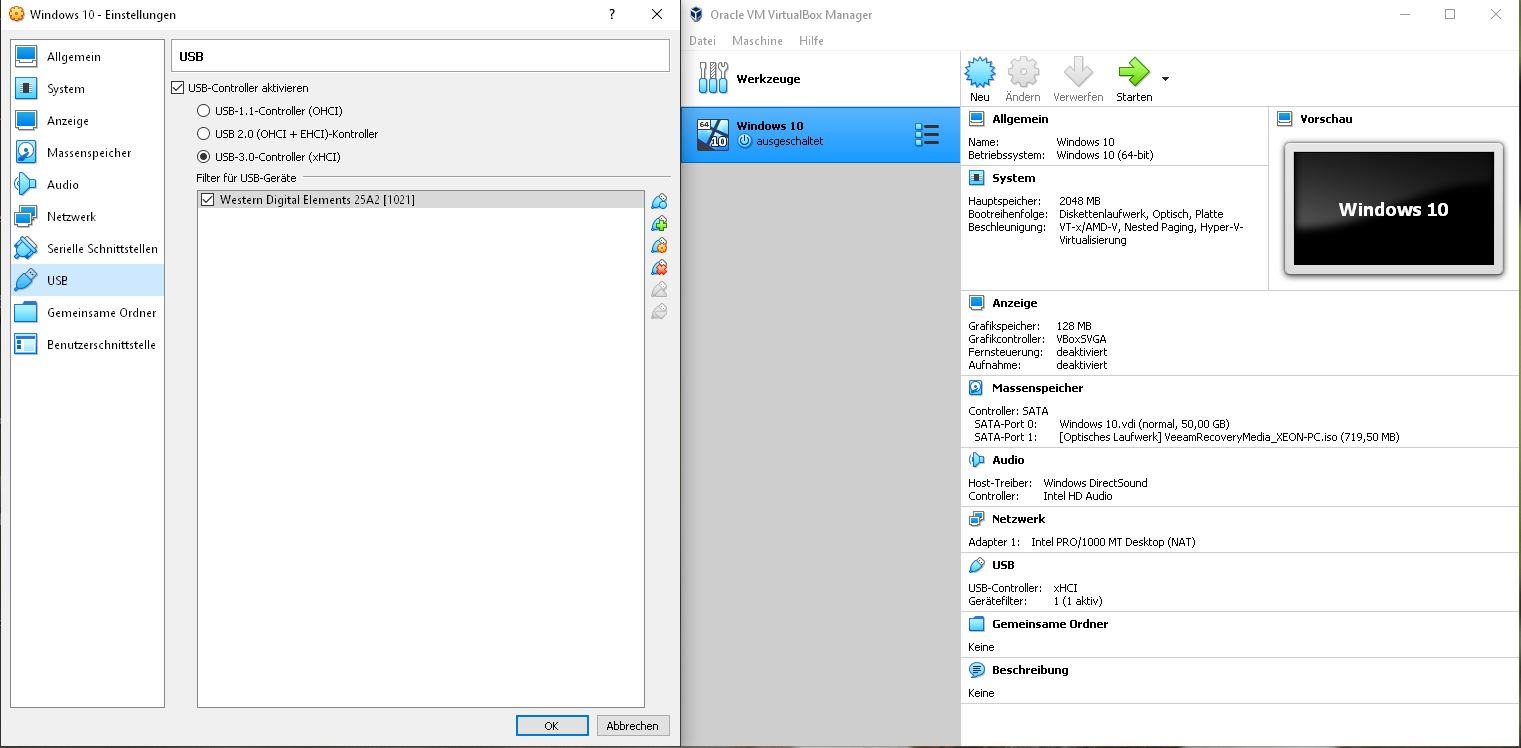The height and width of the screenshot is (748, 1521).
Task: Move USB filter down icon
Action: (659, 311)
